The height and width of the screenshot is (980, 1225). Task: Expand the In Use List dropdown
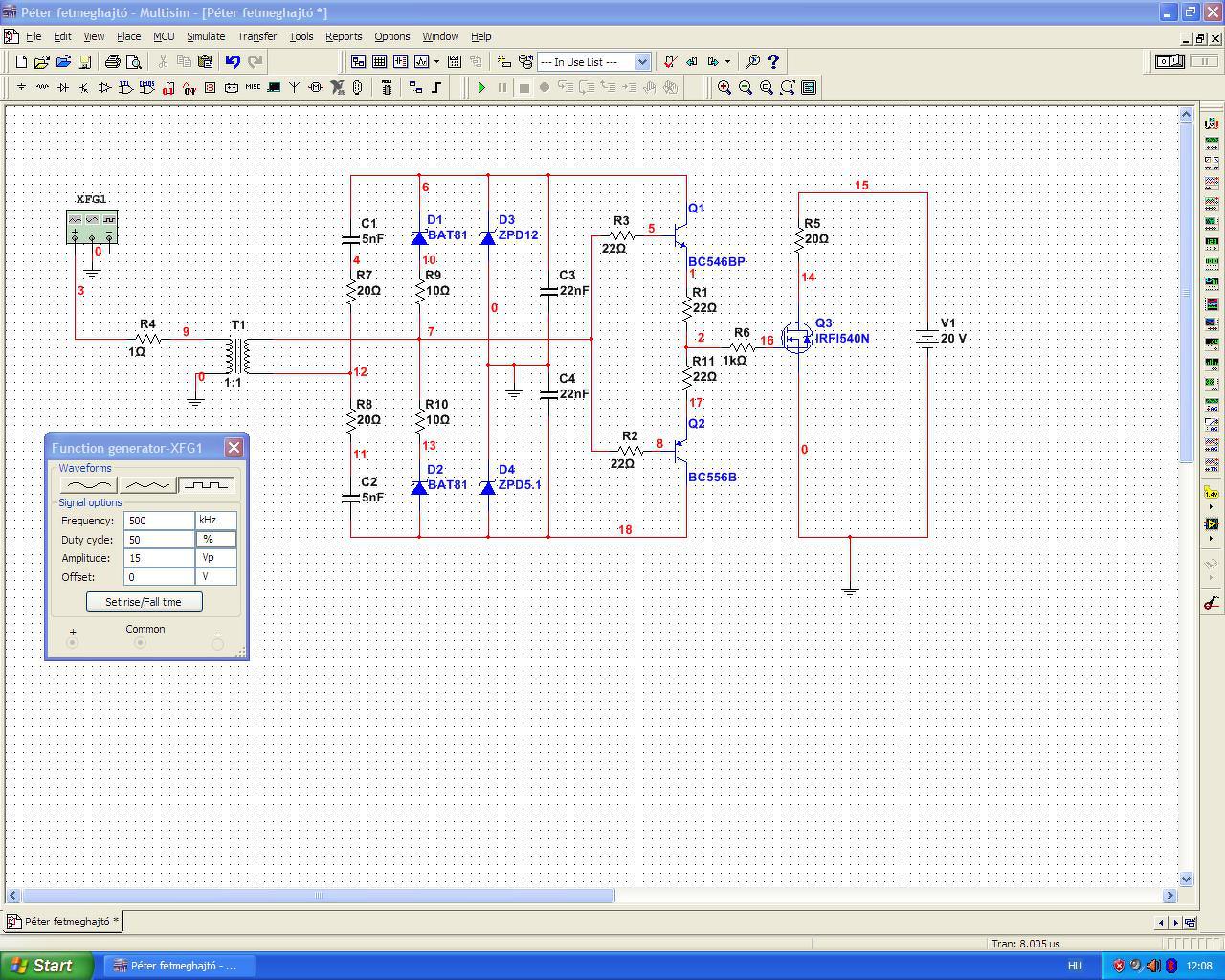point(642,62)
